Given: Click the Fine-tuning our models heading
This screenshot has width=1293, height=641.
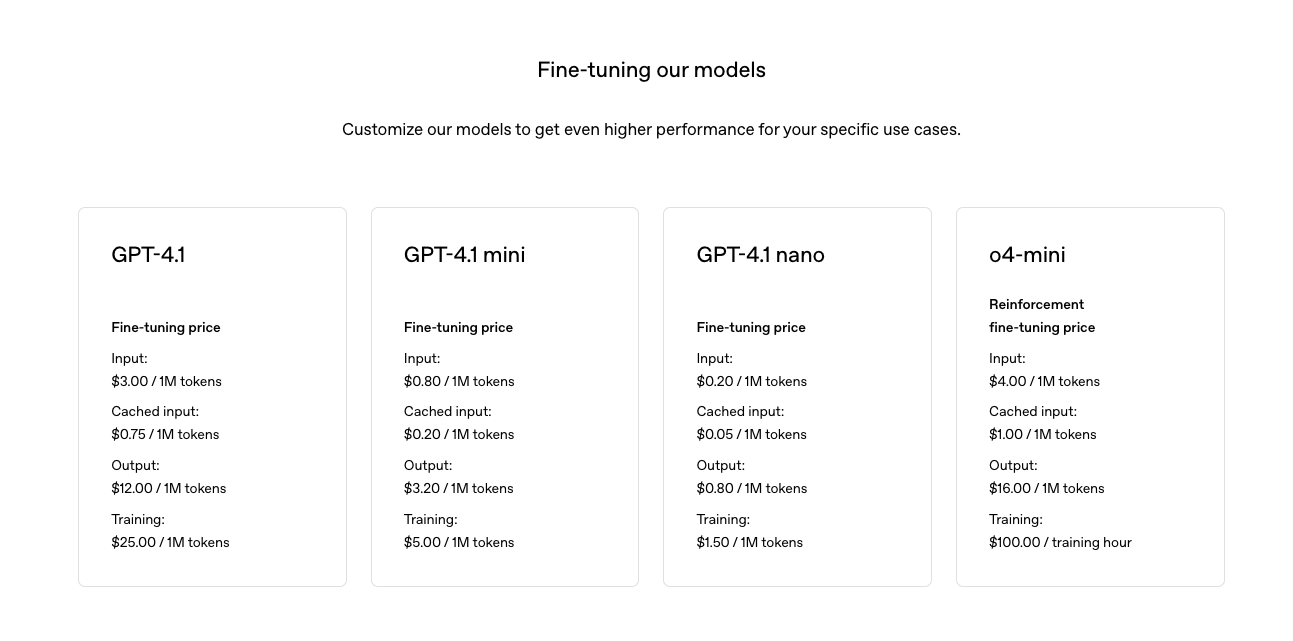Looking at the screenshot, I should point(651,70).
